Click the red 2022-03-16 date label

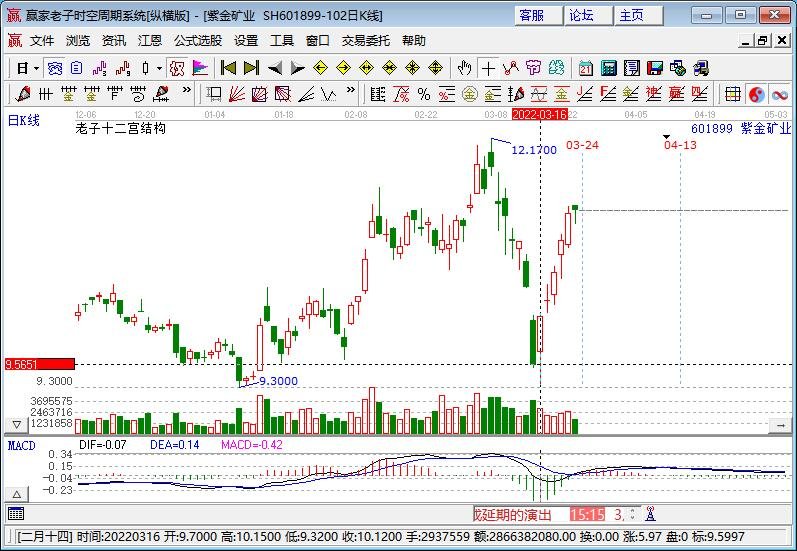tap(540, 114)
